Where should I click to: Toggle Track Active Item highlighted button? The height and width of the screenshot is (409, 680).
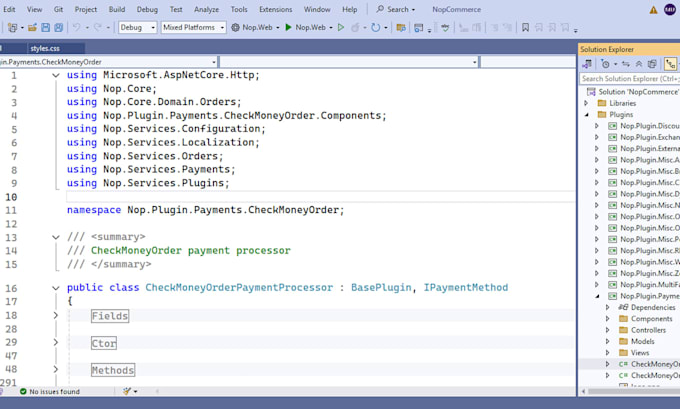tap(670, 64)
